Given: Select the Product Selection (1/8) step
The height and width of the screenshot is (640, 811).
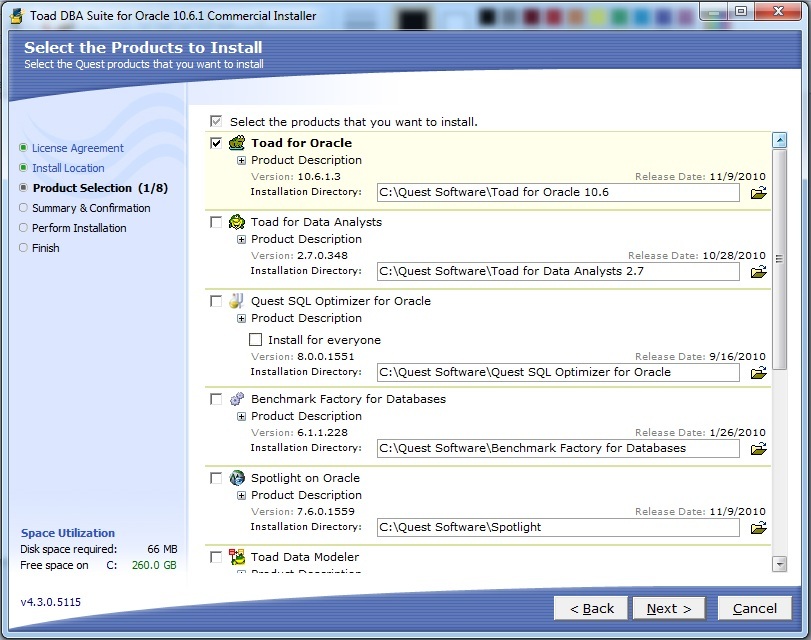Looking at the screenshot, I should tap(100, 188).
